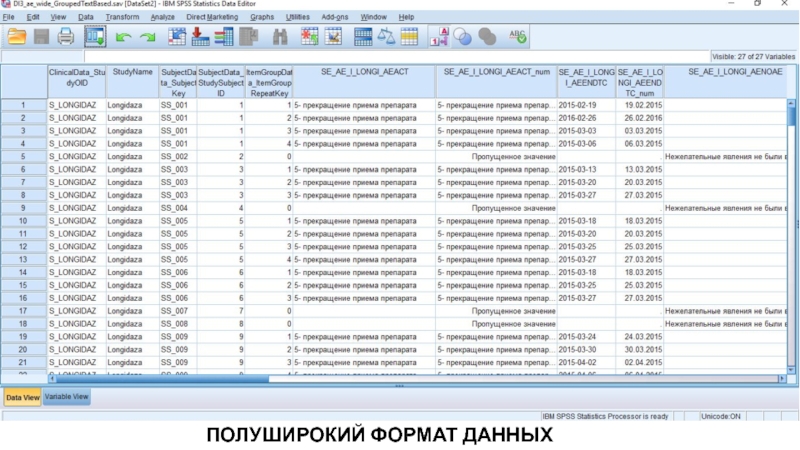Click the SS_004 subject key cell

coord(178,208)
